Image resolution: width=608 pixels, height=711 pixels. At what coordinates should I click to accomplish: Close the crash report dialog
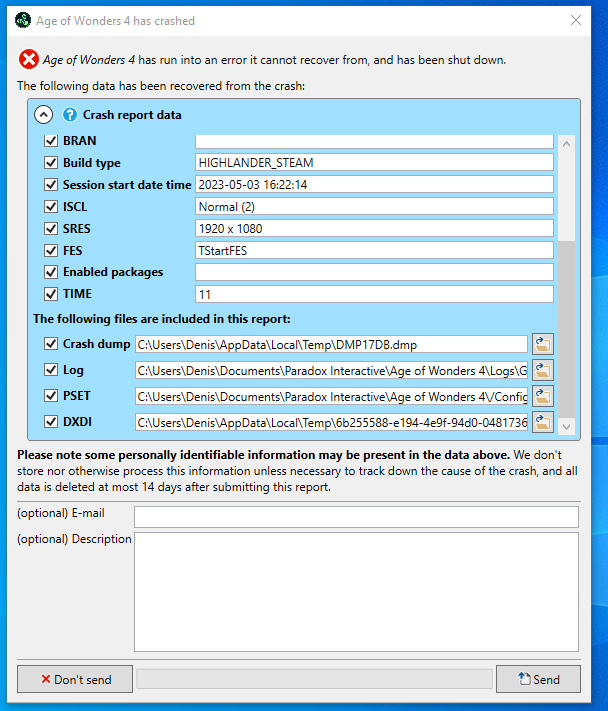(576, 20)
